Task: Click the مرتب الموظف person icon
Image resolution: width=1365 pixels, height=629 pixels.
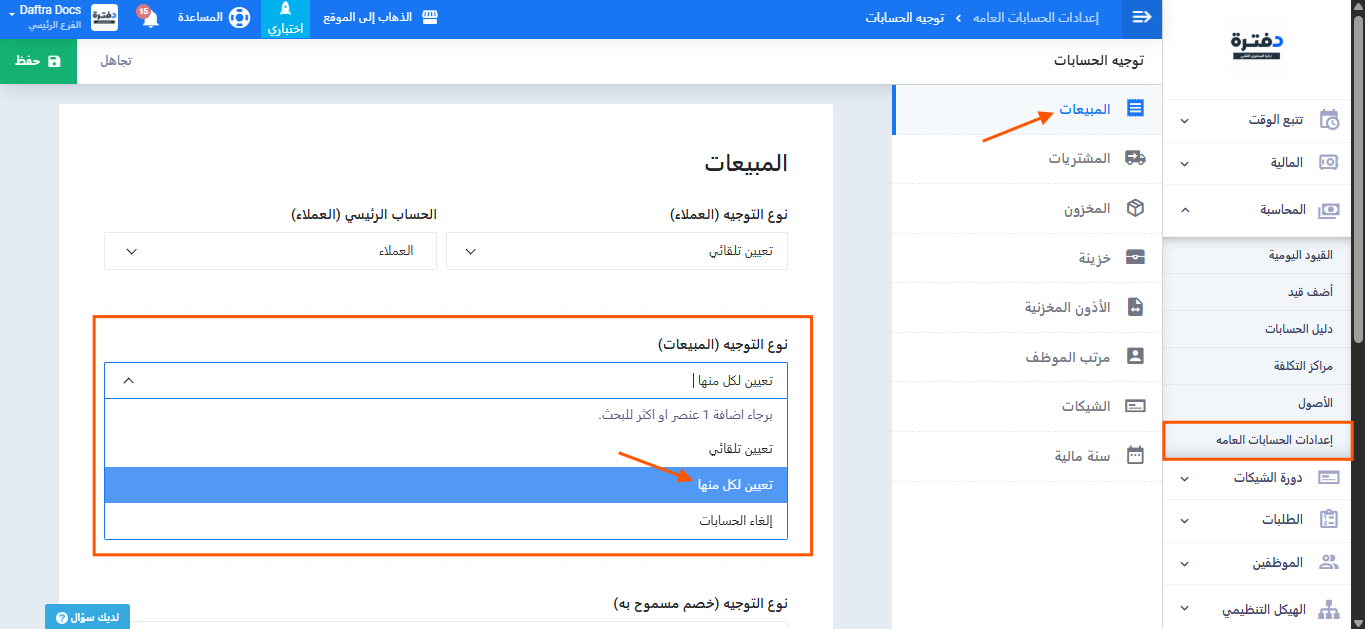Action: pos(1135,356)
